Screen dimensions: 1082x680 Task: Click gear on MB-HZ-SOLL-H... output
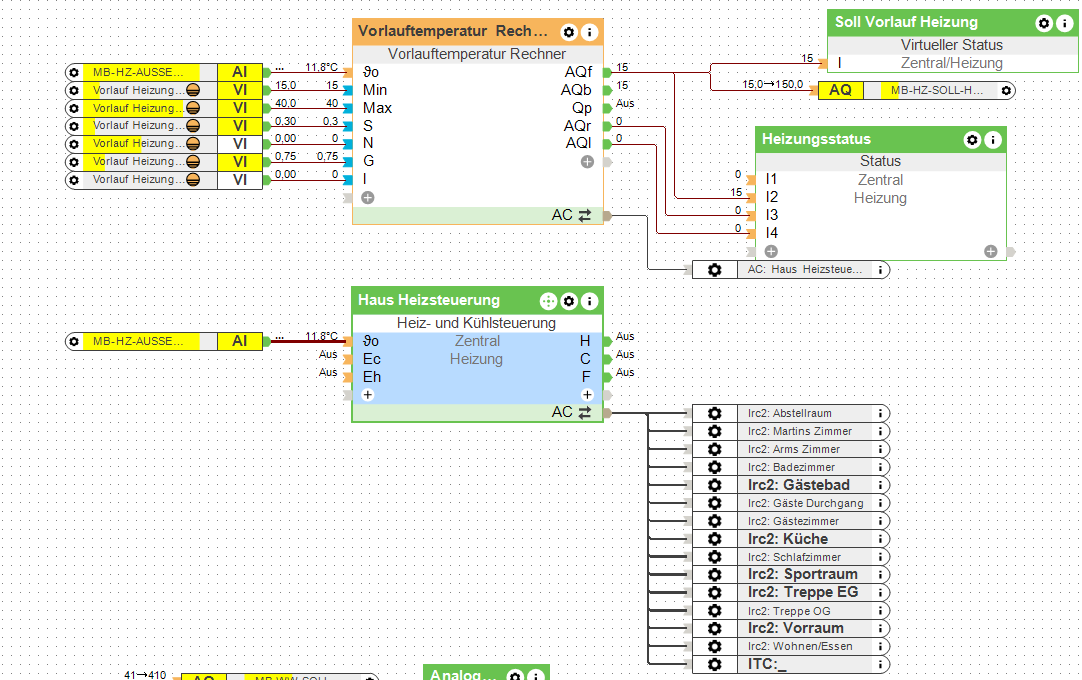click(1006, 90)
